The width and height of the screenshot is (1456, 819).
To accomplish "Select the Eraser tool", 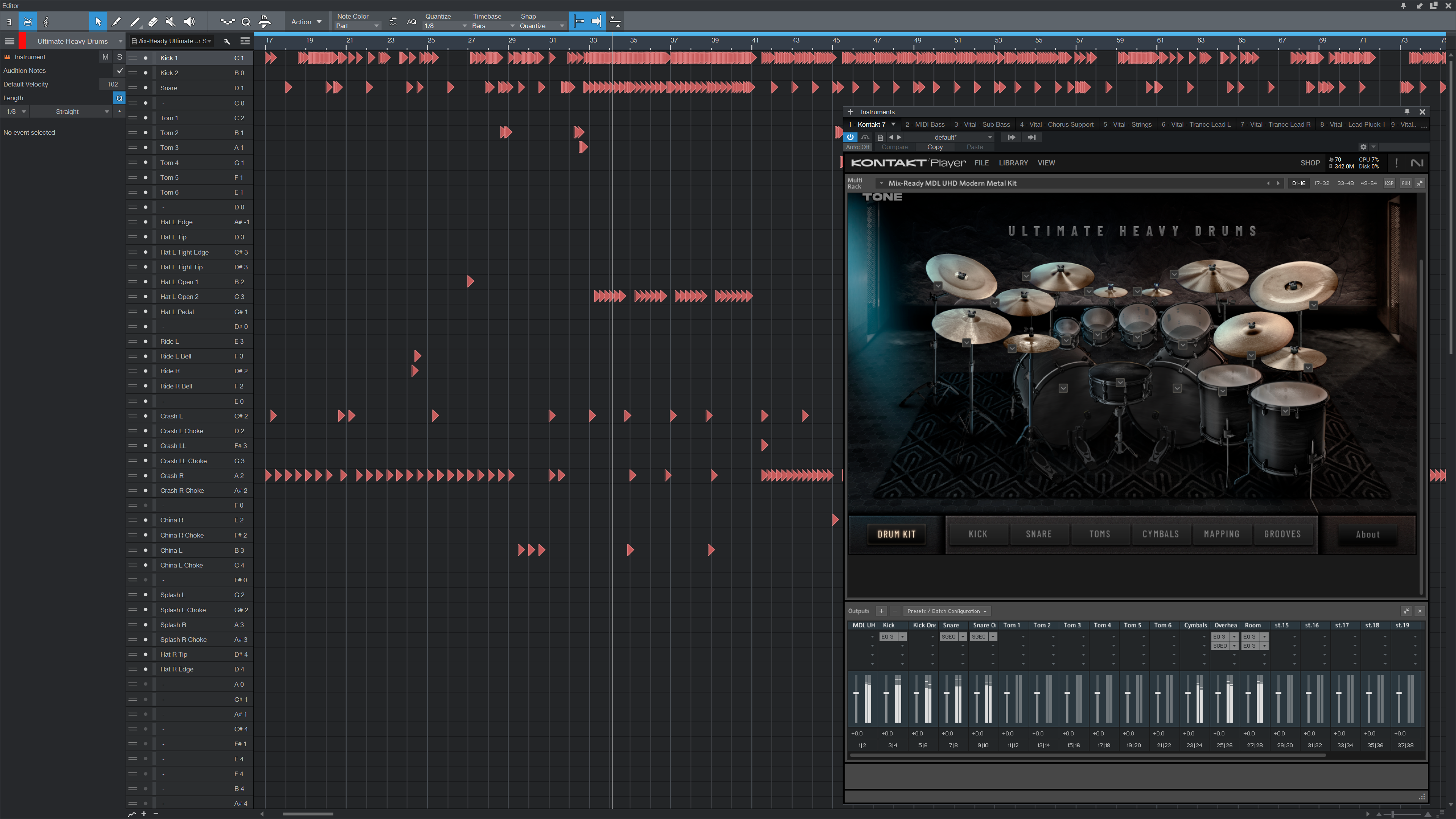I will tap(152, 22).
